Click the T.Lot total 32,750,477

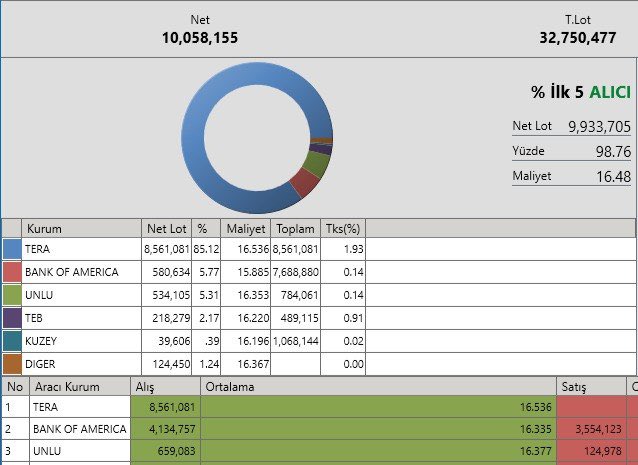578,38
